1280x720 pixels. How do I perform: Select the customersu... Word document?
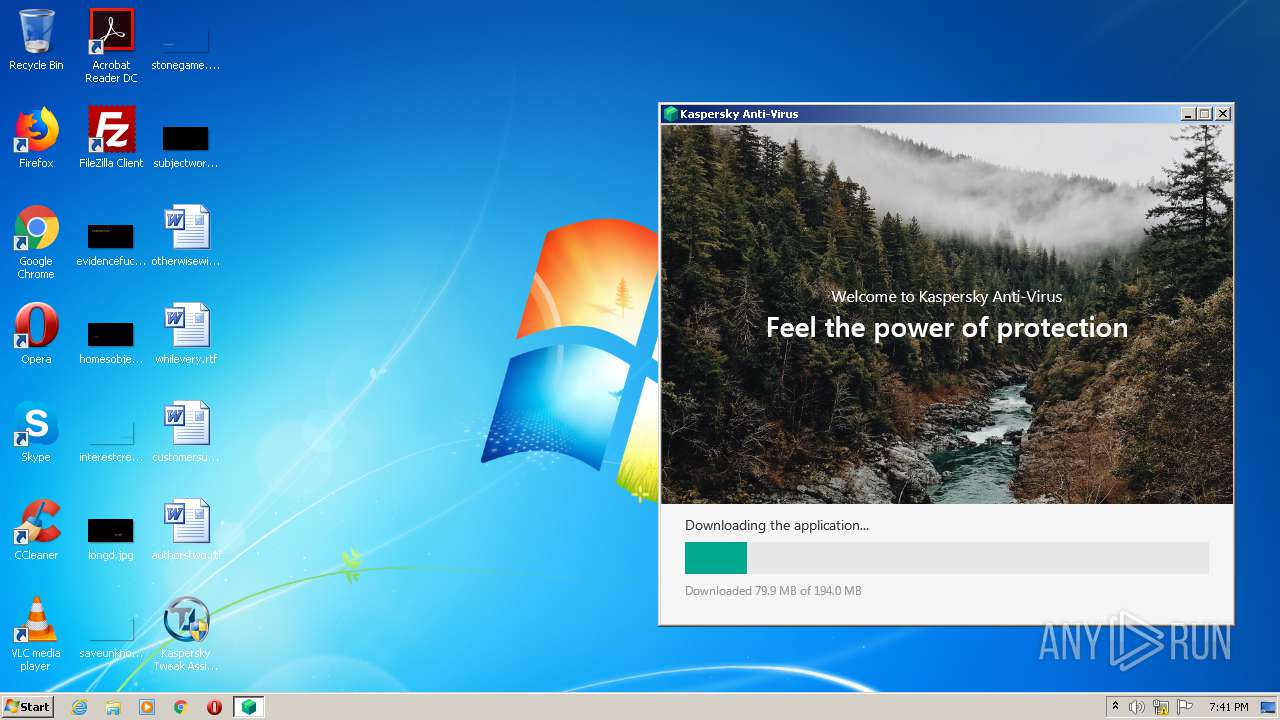(x=185, y=432)
